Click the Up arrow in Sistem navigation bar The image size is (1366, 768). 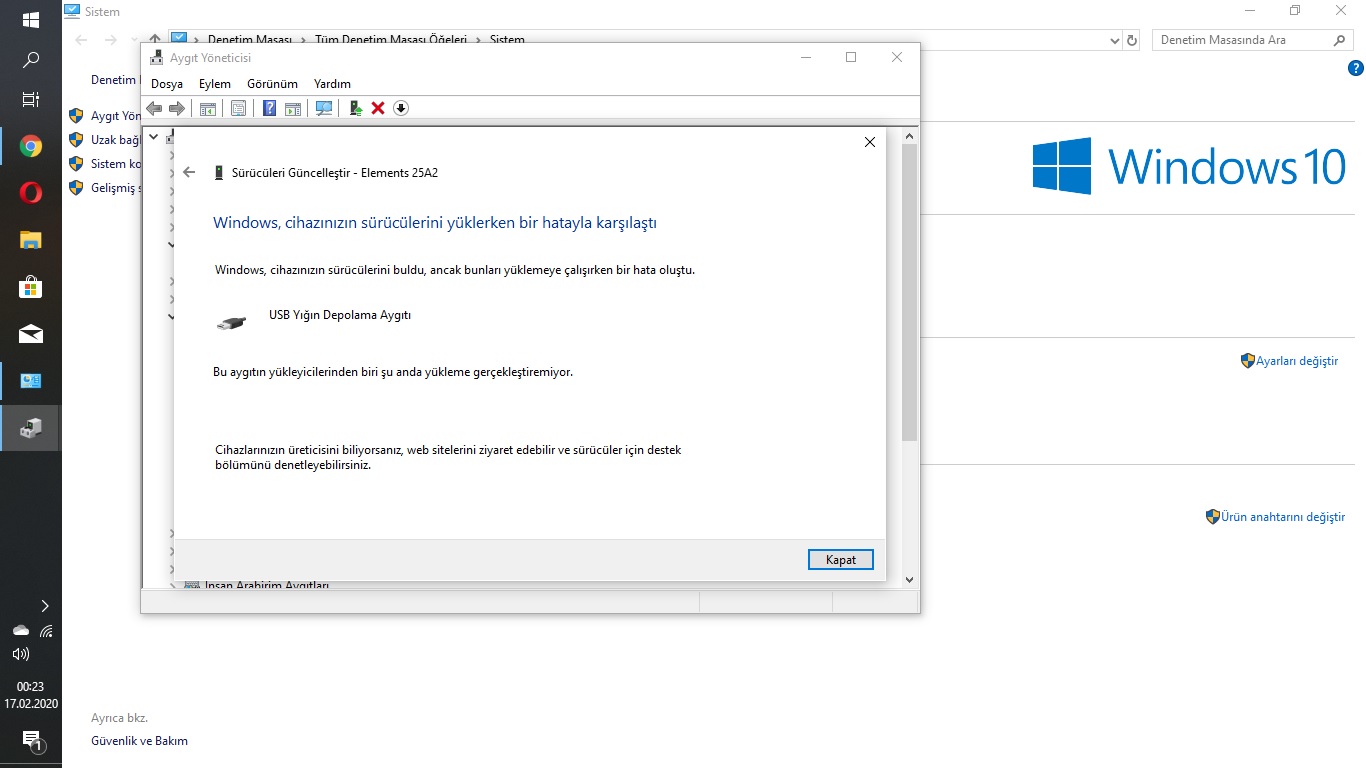click(154, 40)
